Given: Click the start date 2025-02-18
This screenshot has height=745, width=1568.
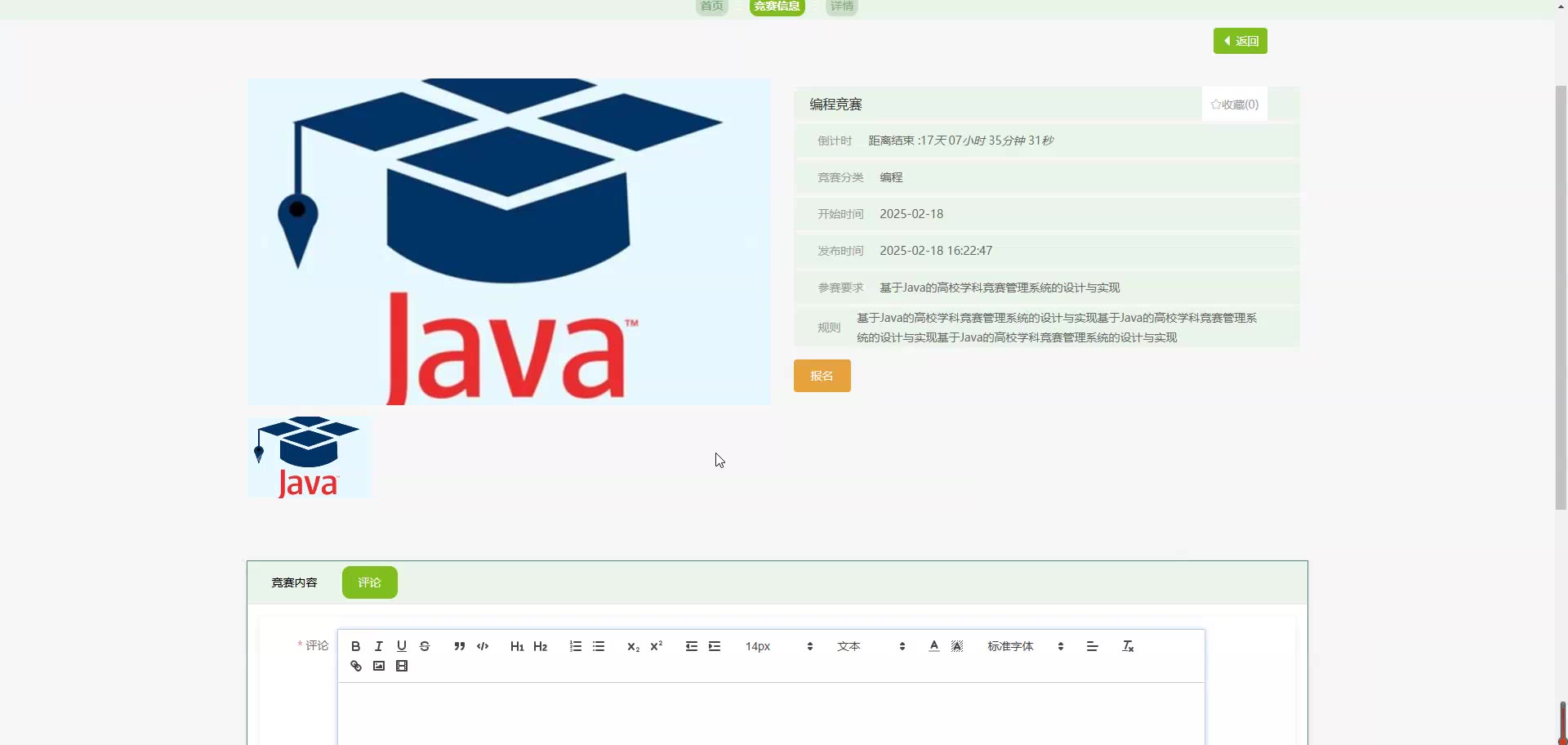Looking at the screenshot, I should coord(911,214).
